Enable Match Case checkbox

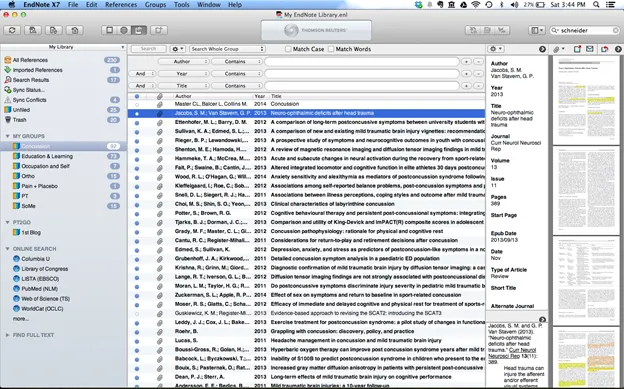(x=288, y=49)
